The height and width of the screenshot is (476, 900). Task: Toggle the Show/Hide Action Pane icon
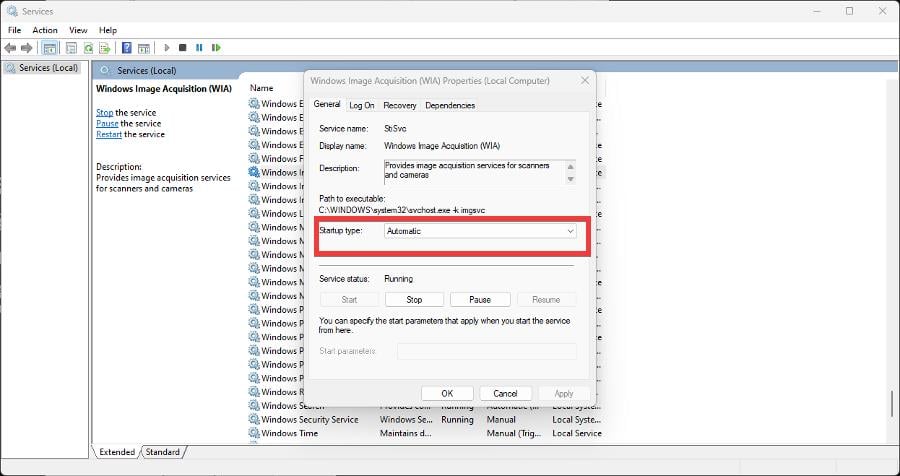[143, 48]
